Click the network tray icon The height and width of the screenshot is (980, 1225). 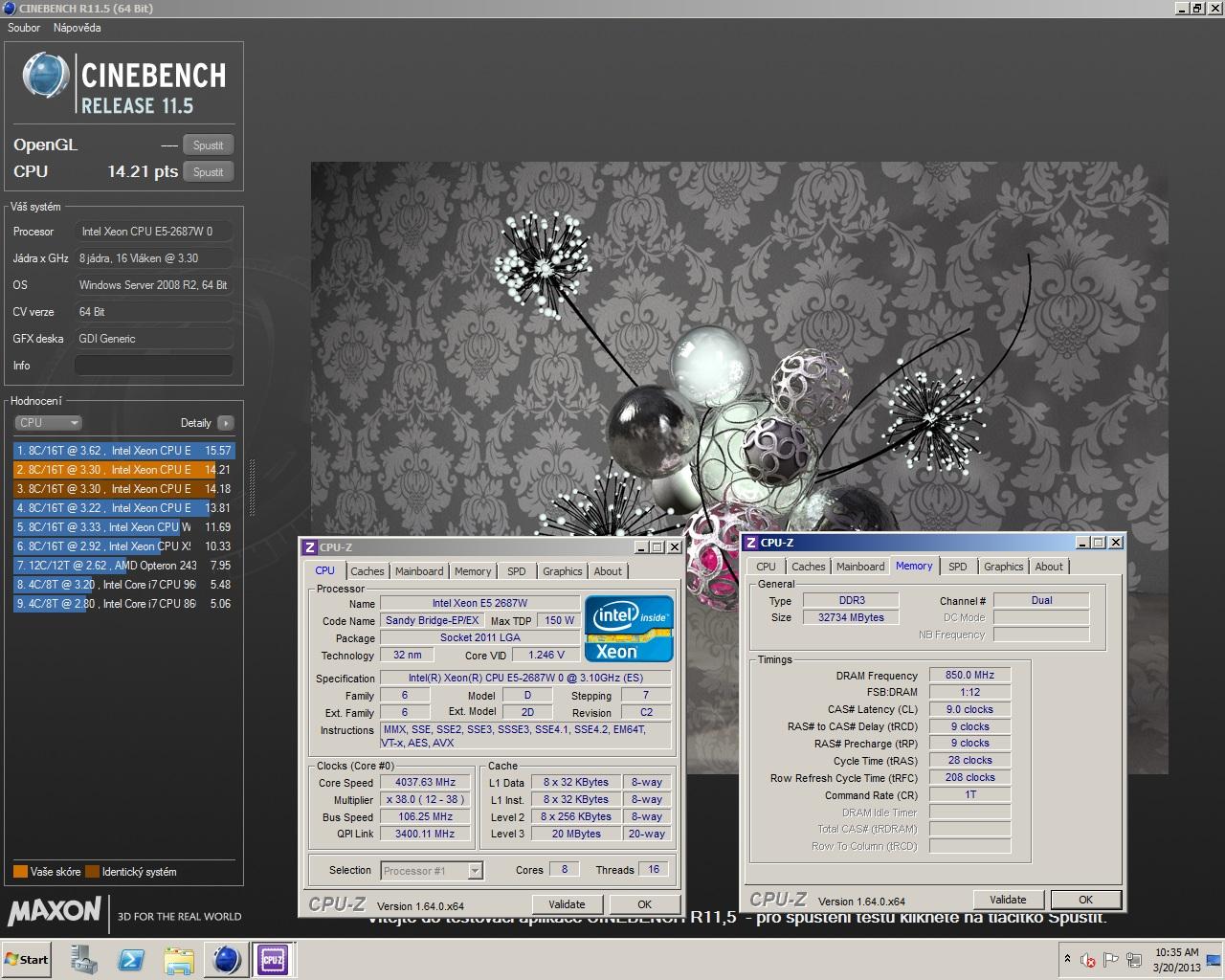pos(1135,960)
